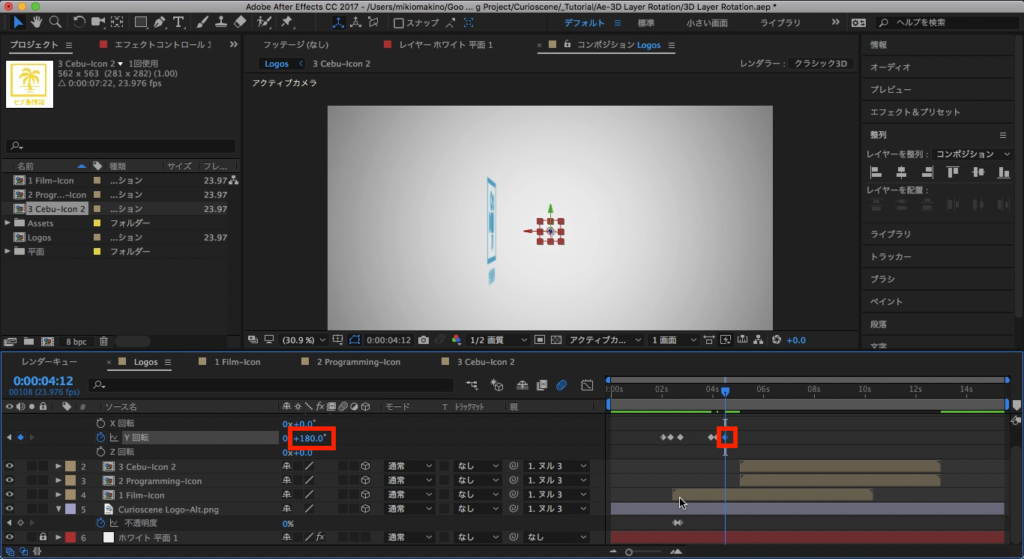
Task: Enable the スナップ checkbox
Action: pos(400,23)
